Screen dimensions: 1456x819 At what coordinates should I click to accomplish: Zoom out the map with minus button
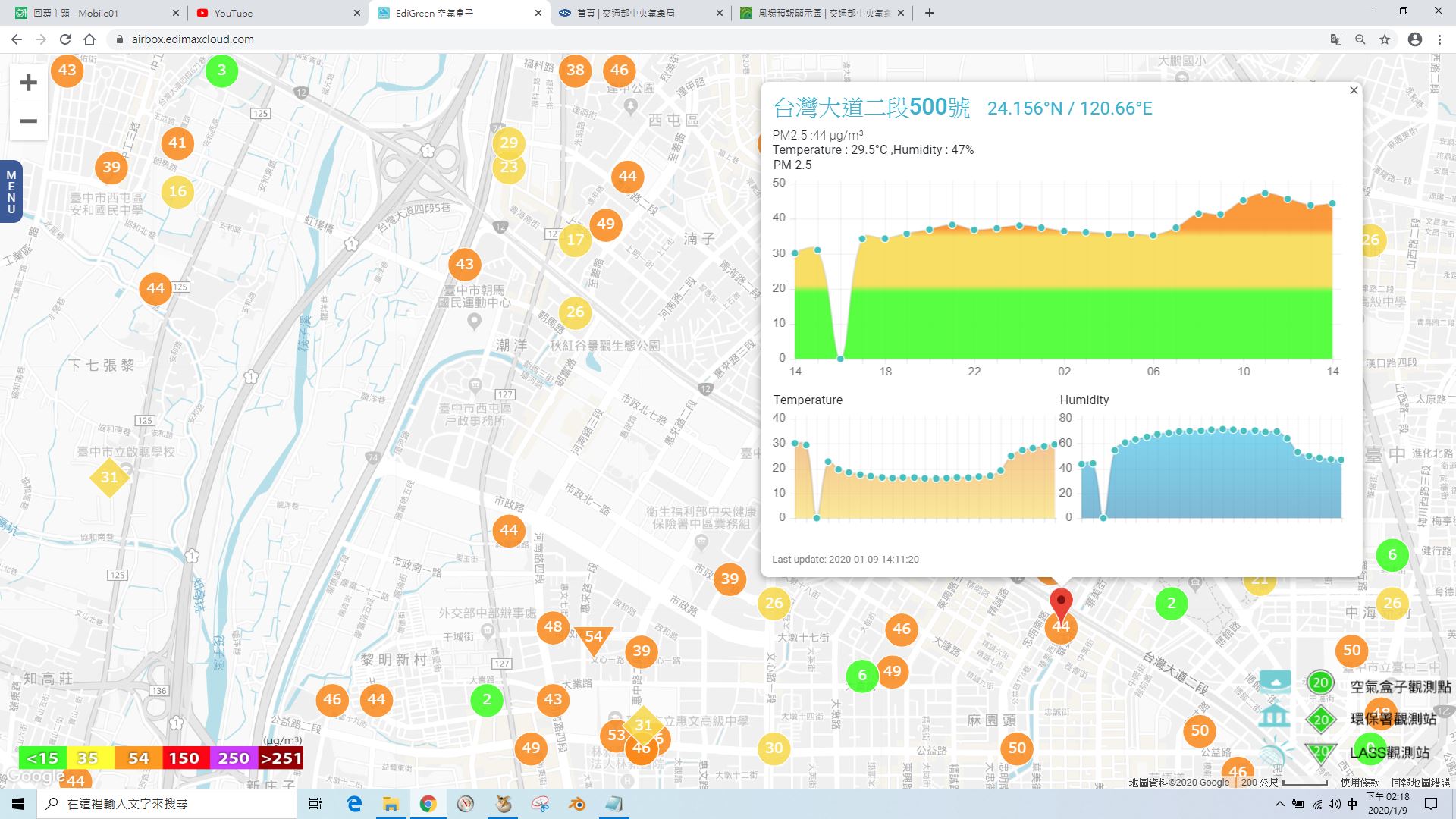coord(28,121)
